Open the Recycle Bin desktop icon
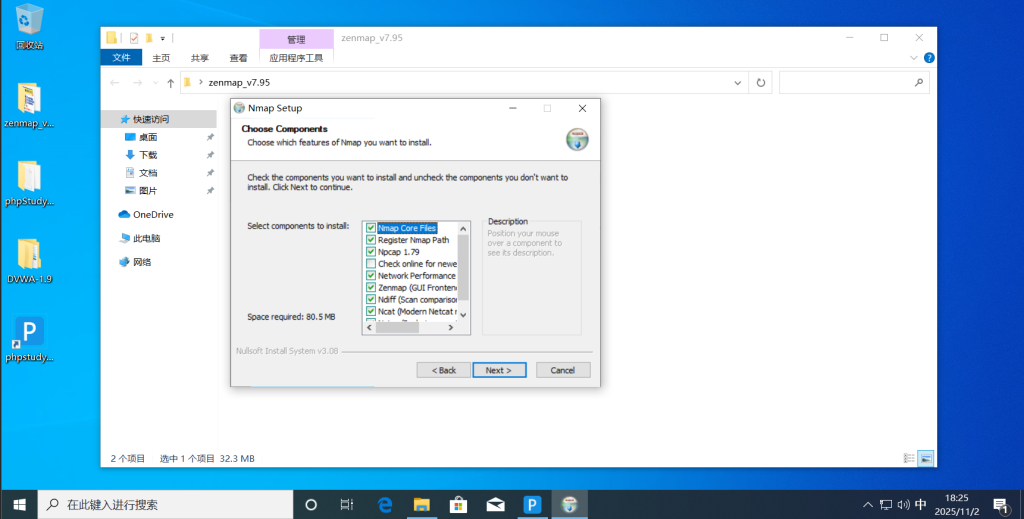This screenshot has height=519, width=1024. pos(30,25)
